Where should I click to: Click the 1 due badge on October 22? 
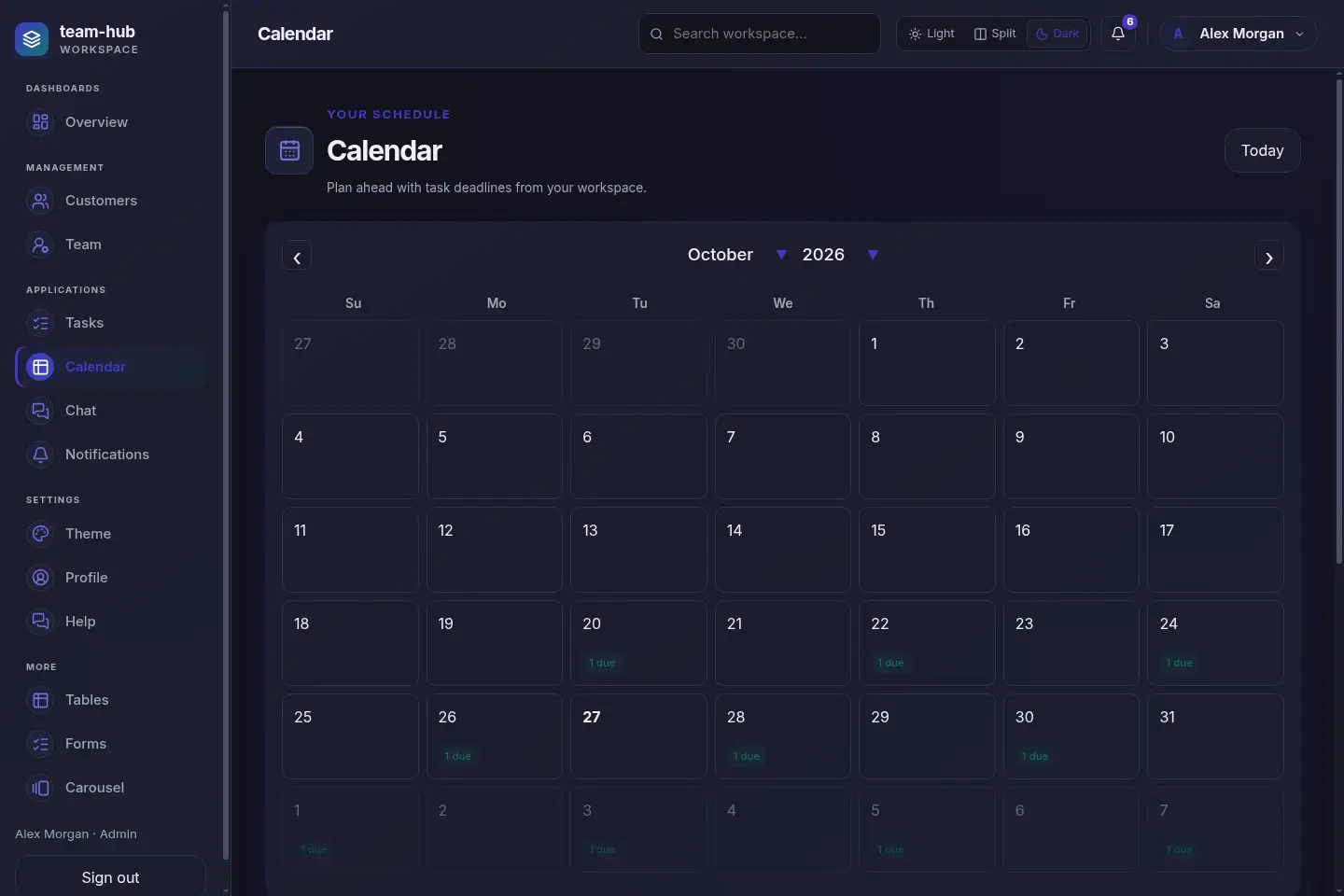(x=891, y=663)
